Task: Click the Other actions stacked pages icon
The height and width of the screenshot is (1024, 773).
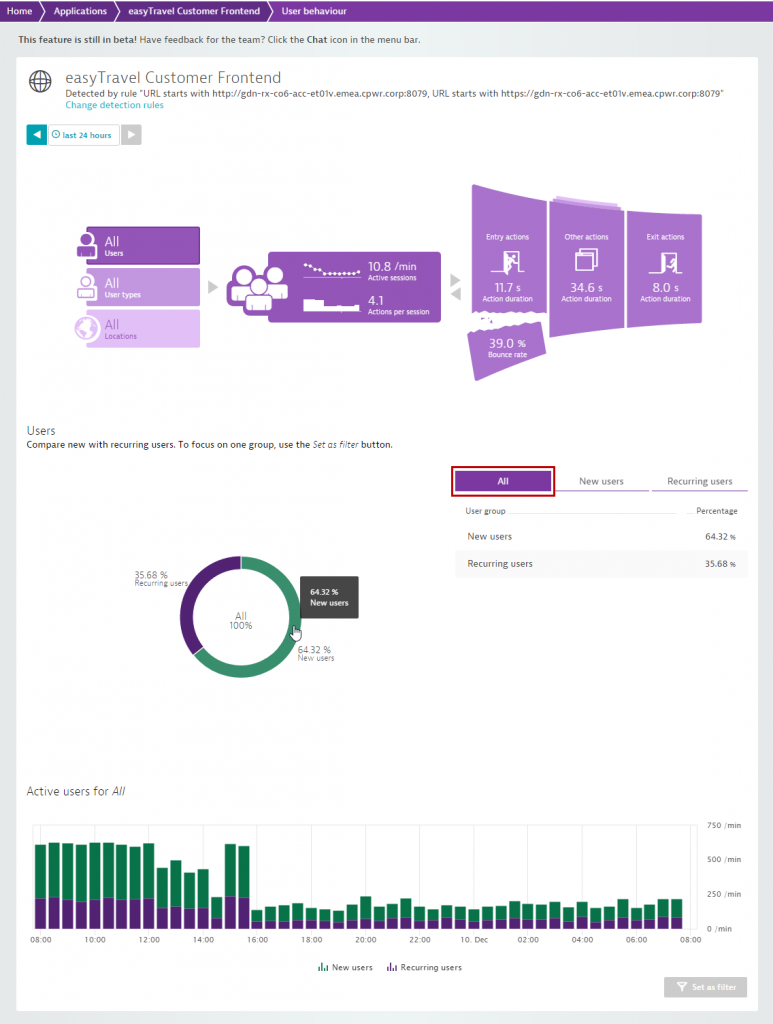Action: click(x=586, y=261)
